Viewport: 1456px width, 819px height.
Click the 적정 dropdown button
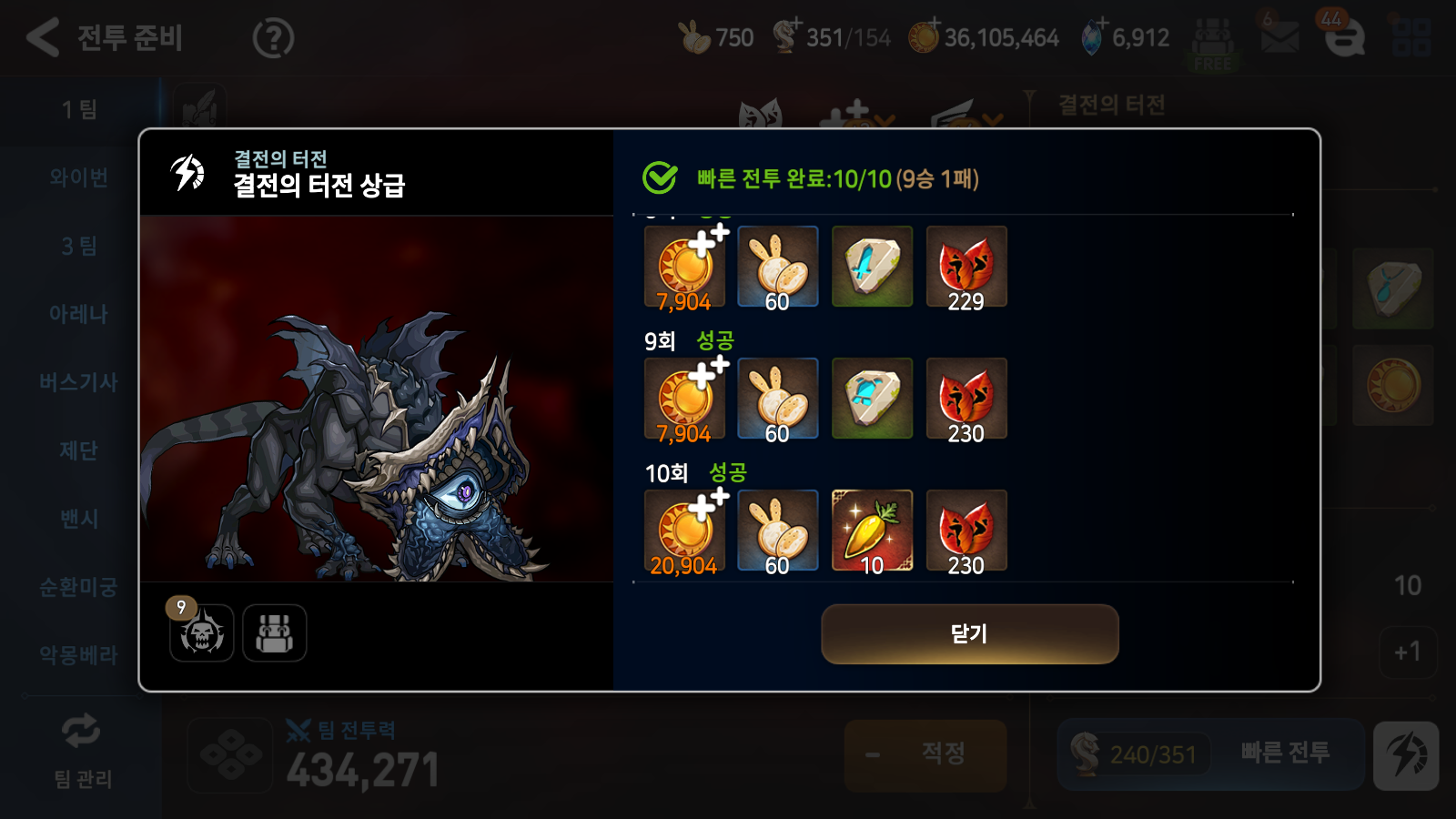tap(925, 754)
